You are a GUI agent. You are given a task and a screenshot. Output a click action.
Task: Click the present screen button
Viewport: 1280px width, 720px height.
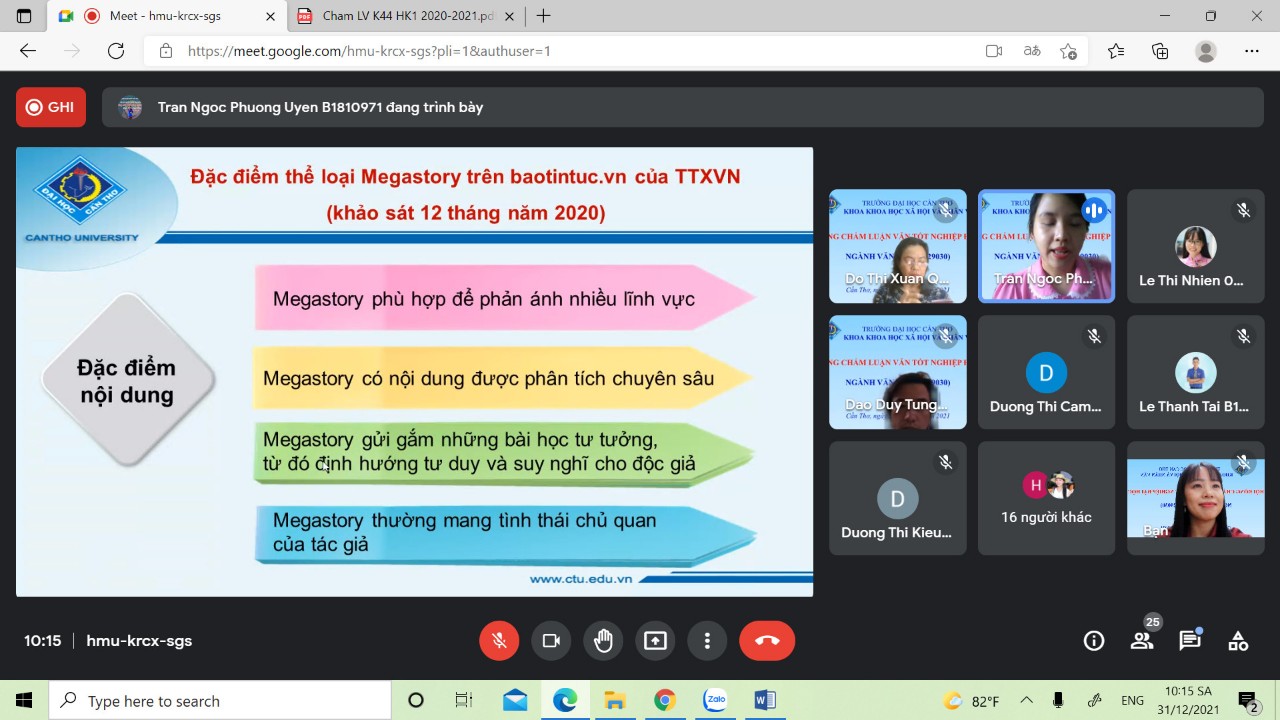655,641
